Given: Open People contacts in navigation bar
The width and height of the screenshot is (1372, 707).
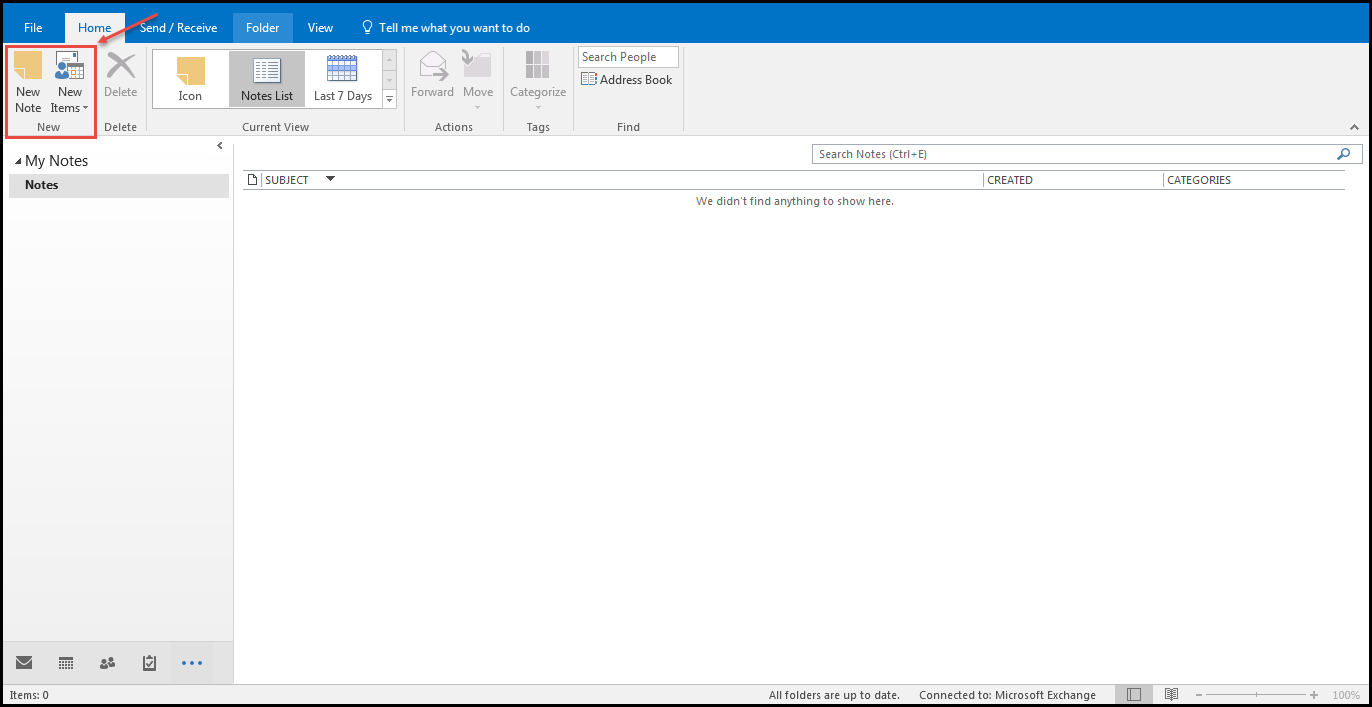Looking at the screenshot, I should [x=108, y=663].
